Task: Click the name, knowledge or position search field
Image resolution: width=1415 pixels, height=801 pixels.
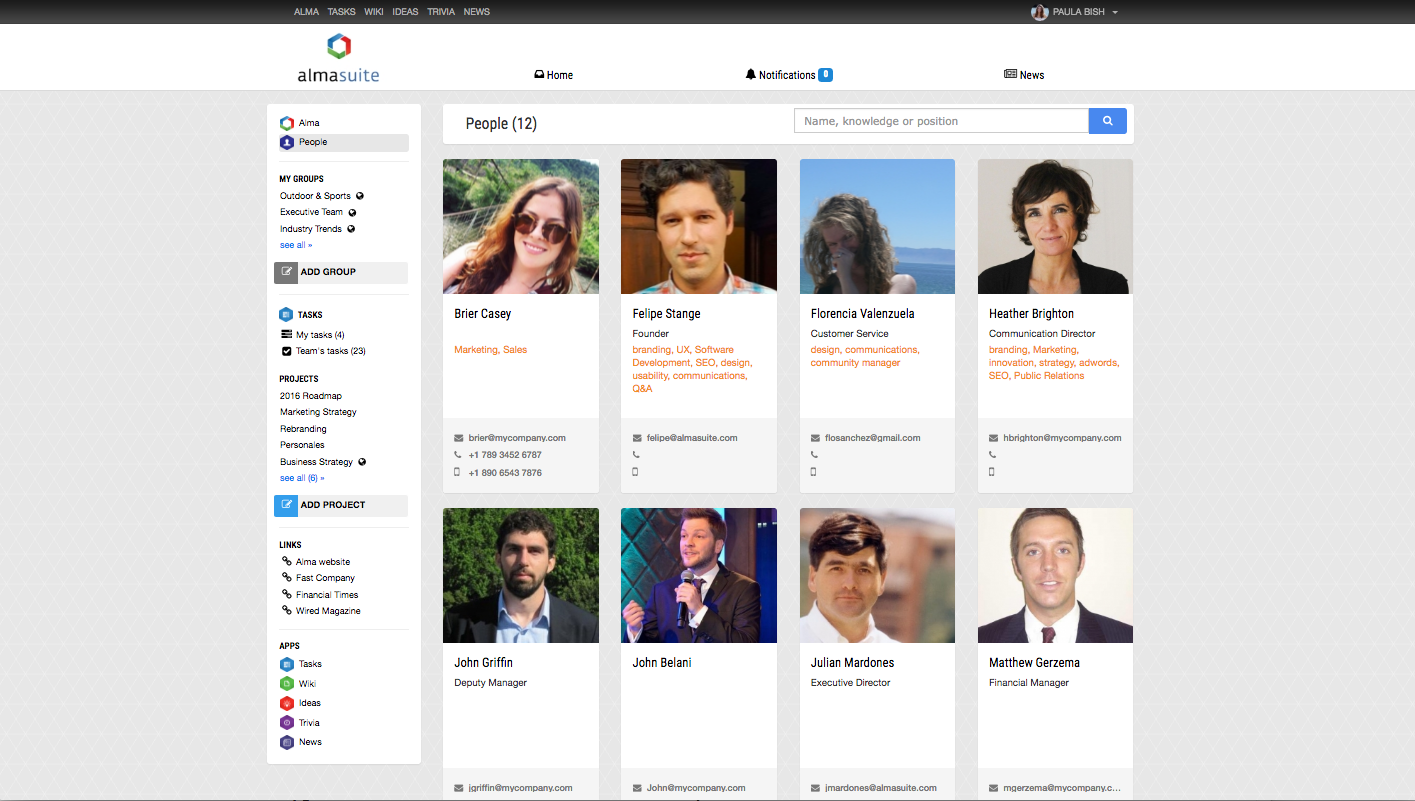Action: tap(941, 121)
